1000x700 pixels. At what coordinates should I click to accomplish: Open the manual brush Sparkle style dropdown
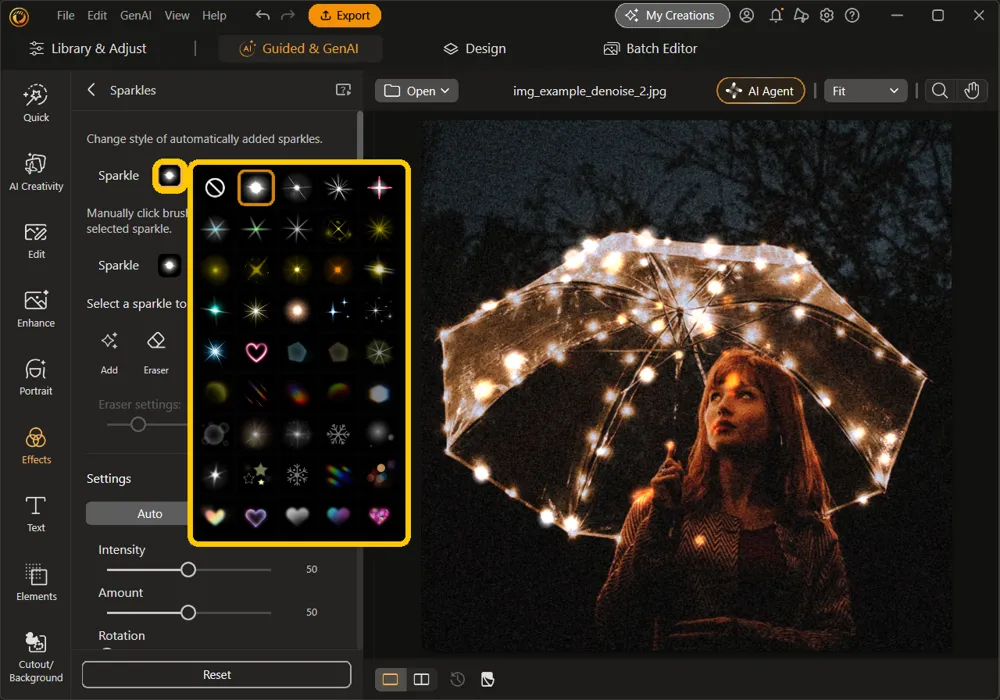[x=170, y=265]
